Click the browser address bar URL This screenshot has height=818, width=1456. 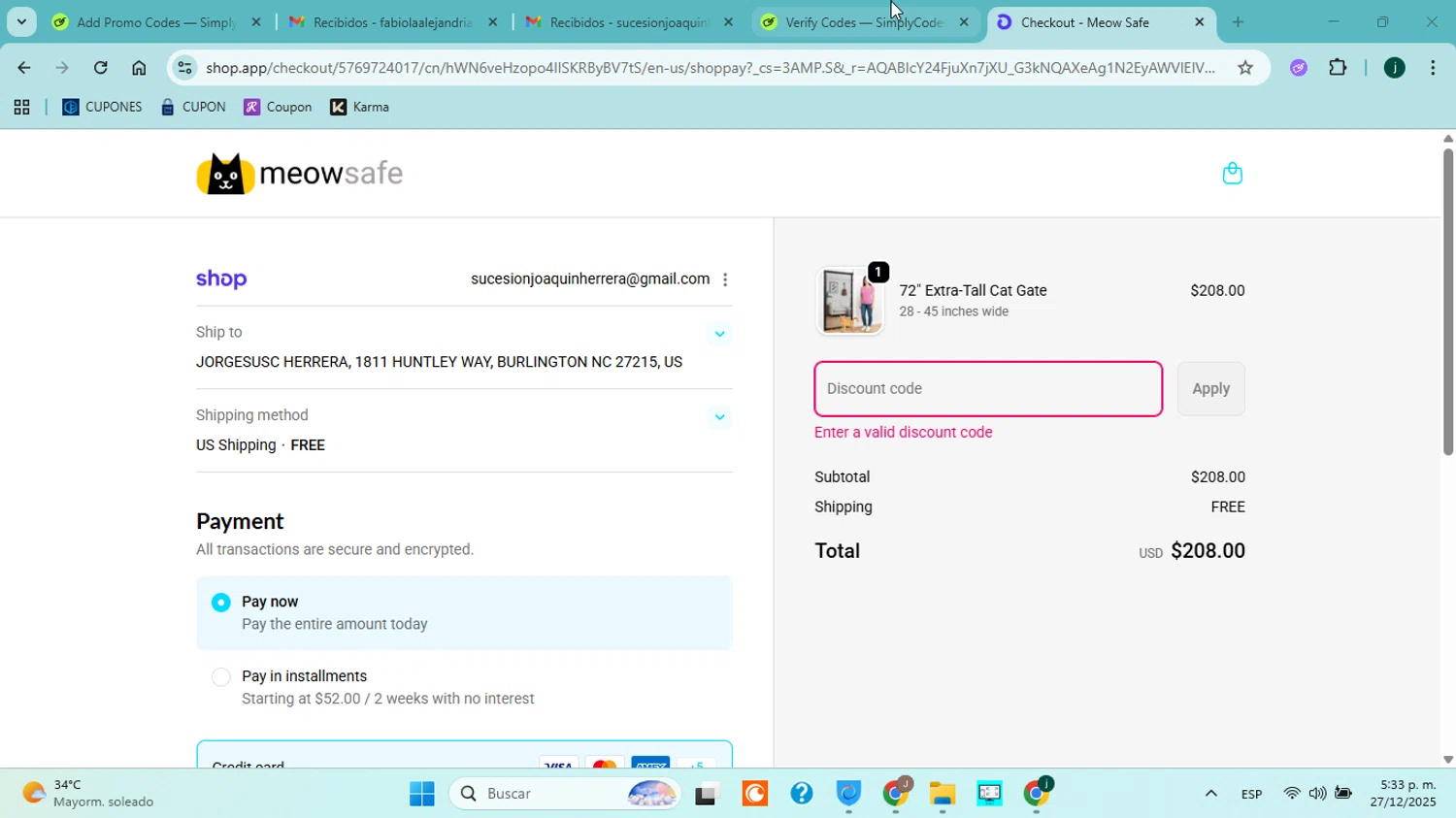click(710, 67)
